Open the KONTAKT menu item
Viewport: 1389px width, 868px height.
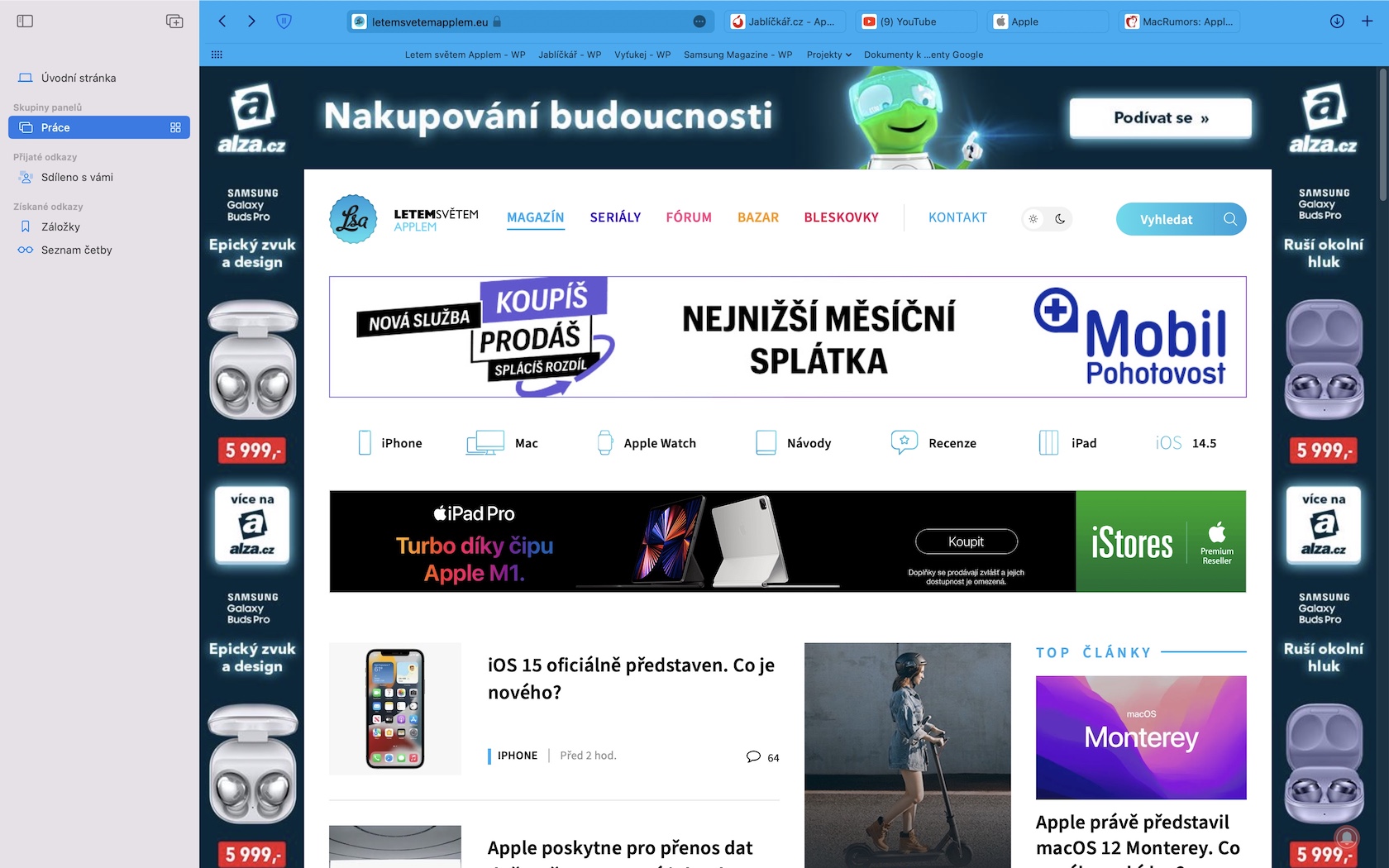click(x=957, y=217)
